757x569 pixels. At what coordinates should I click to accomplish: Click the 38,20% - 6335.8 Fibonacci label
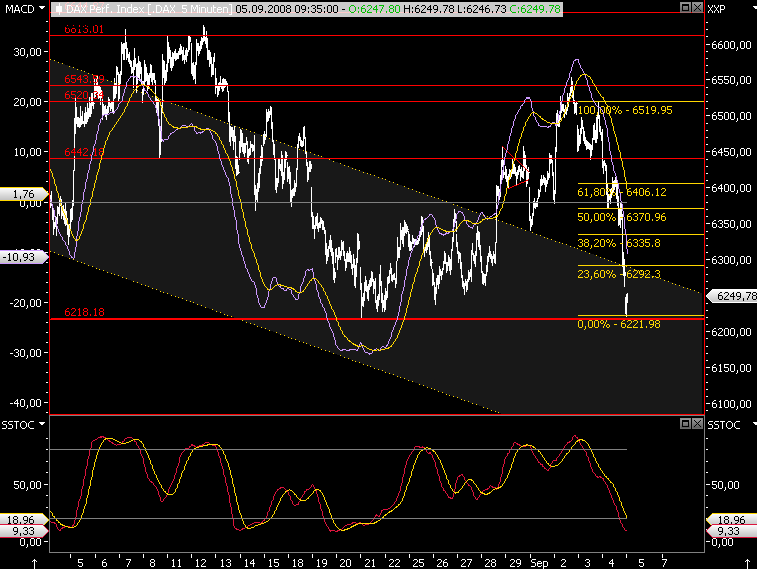(619, 243)
